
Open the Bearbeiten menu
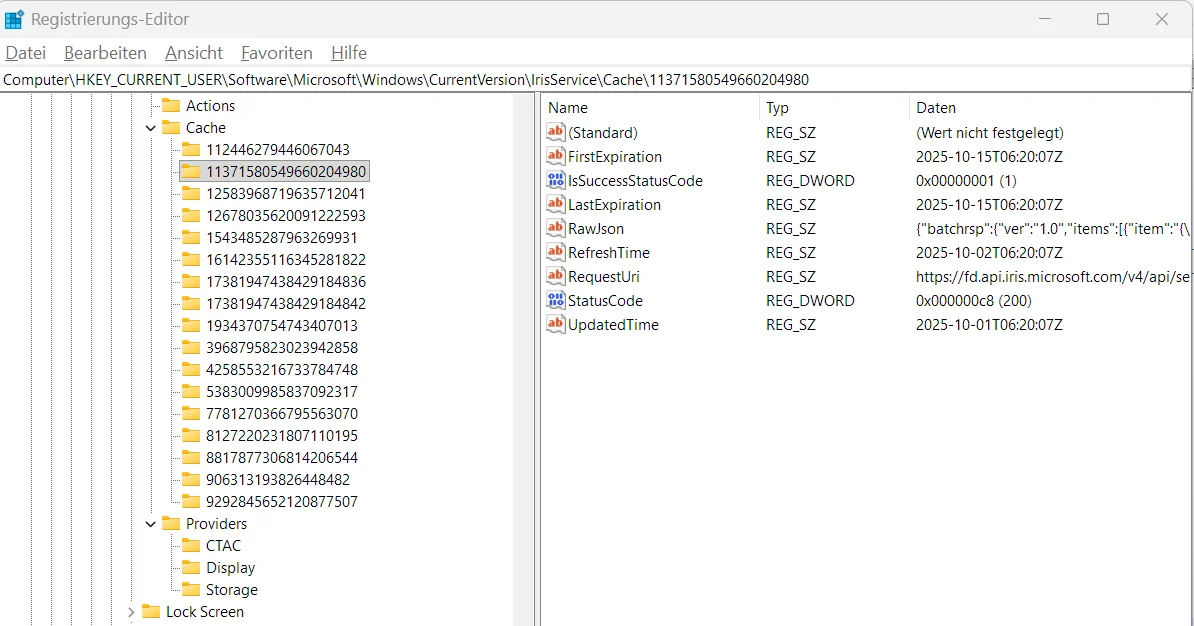[x=105, y=53]
